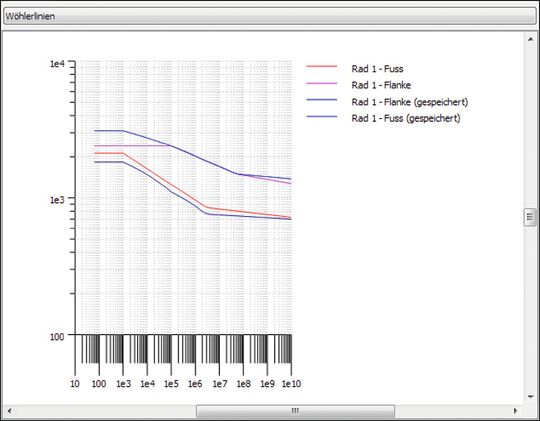Click the red Rad 1 - Fuss legend line
This screenshot has width=540, height=421.
pyautogui.click(x=322, y=66)
